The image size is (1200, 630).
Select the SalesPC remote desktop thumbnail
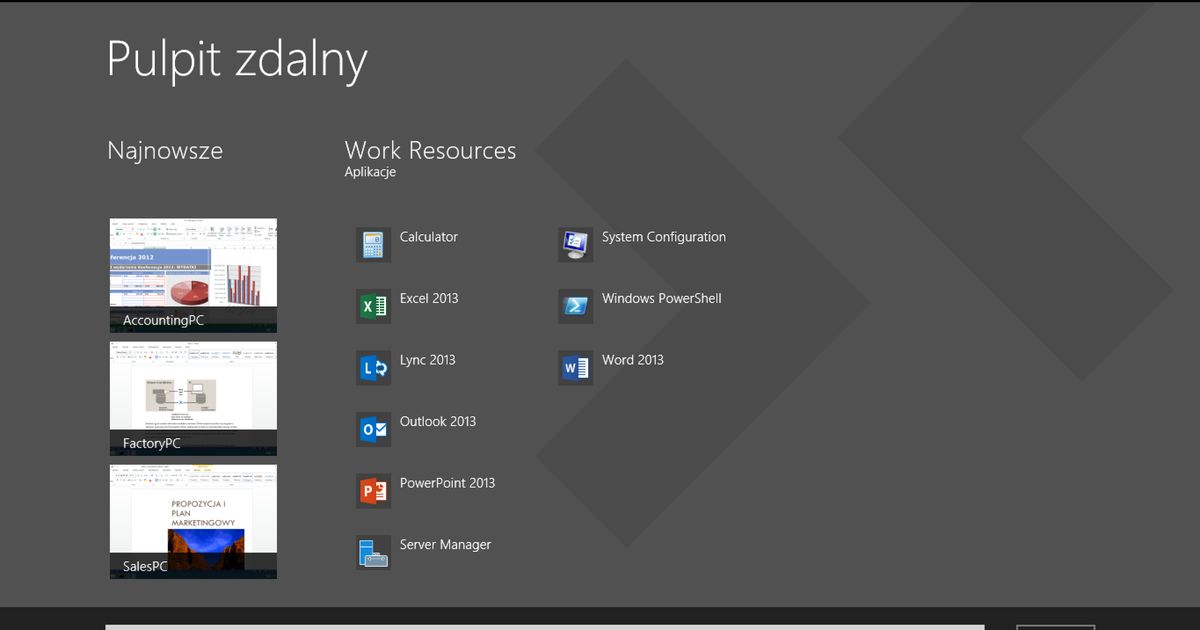click(193, 521)
